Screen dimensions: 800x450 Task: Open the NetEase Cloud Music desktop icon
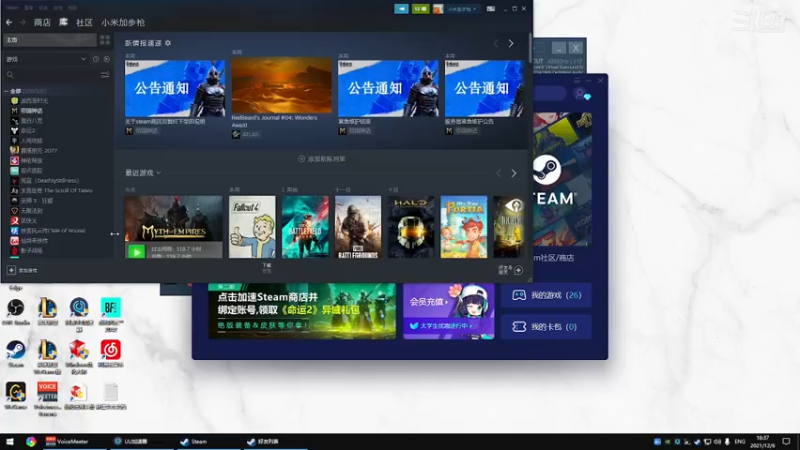(111, 354)
